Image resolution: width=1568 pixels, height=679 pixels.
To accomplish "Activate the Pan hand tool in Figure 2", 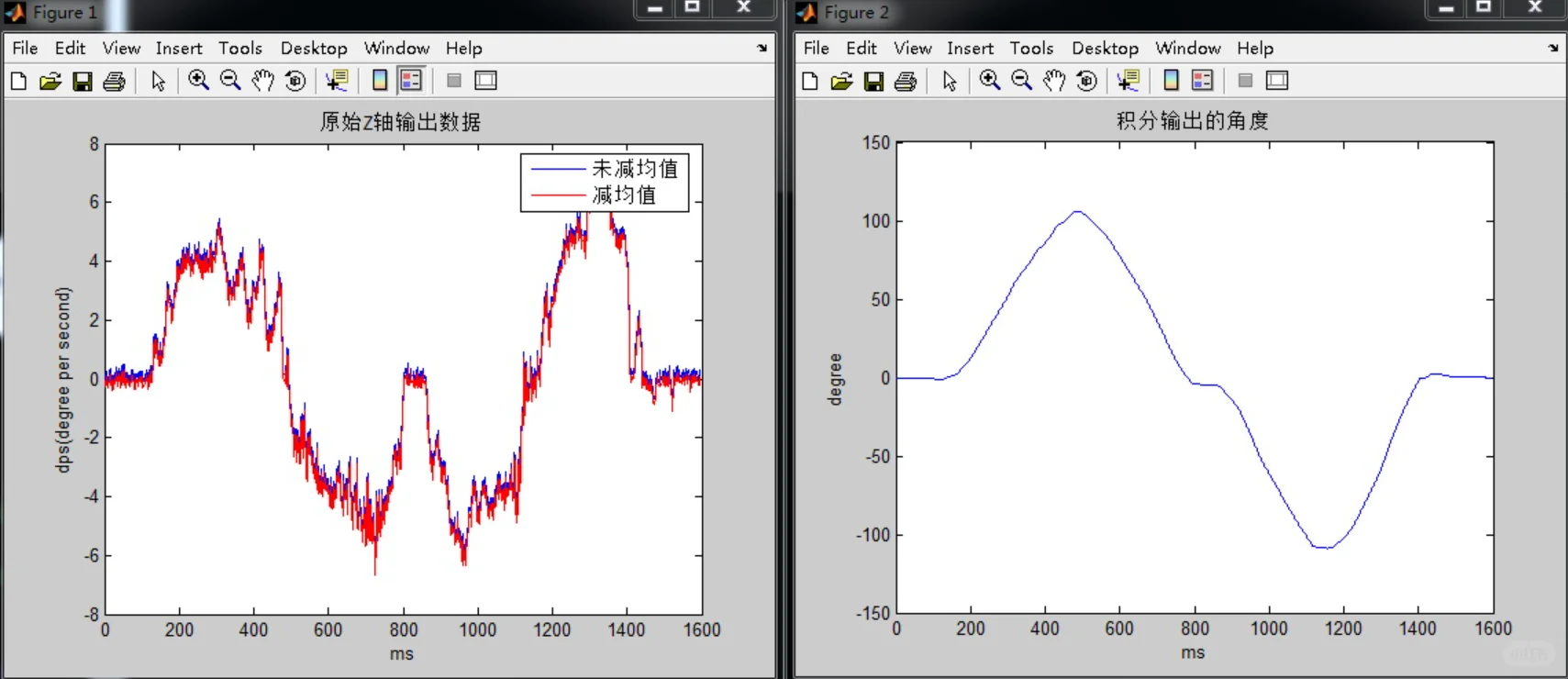I will coord(1054,81).
